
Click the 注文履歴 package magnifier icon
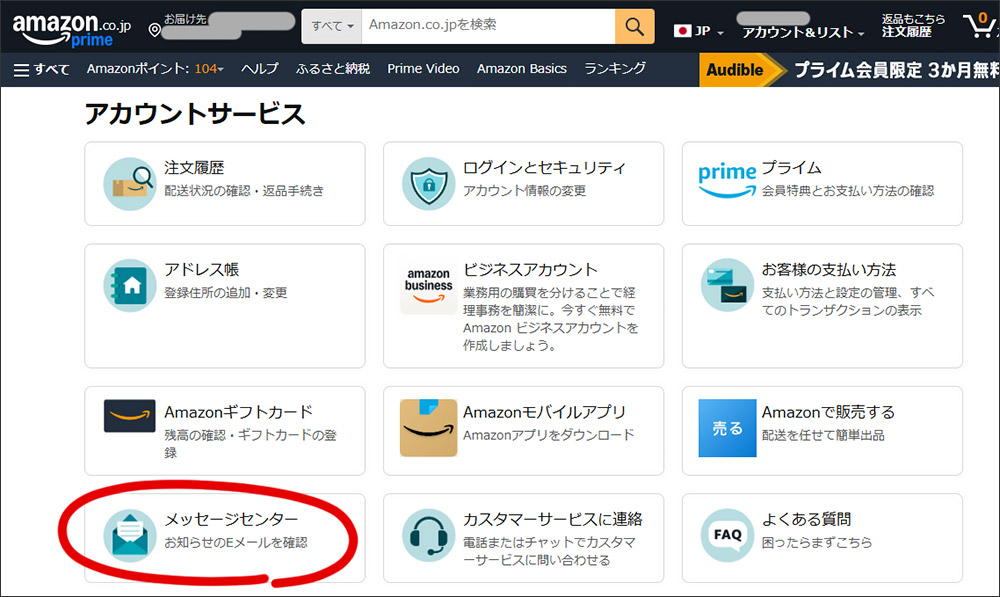pyautogui.click(x=129, y=184)
